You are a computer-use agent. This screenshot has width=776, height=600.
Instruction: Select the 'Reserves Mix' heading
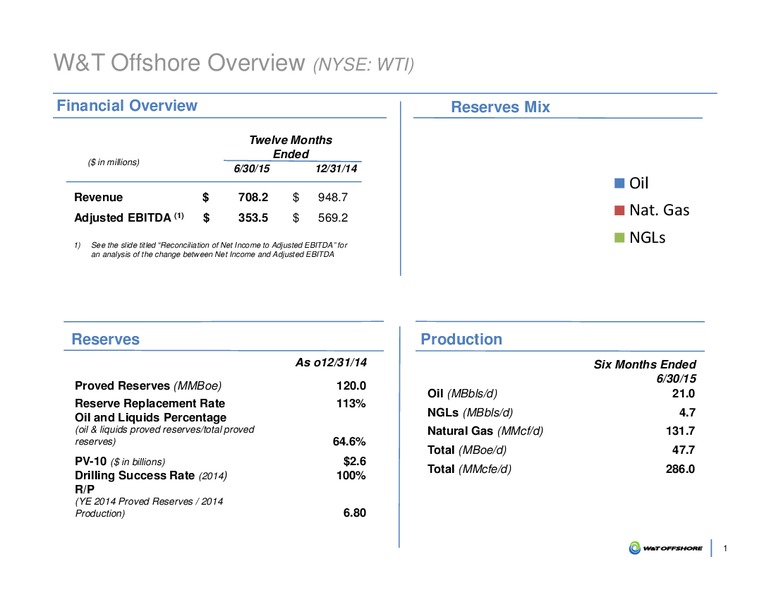[x=500, y=107]
